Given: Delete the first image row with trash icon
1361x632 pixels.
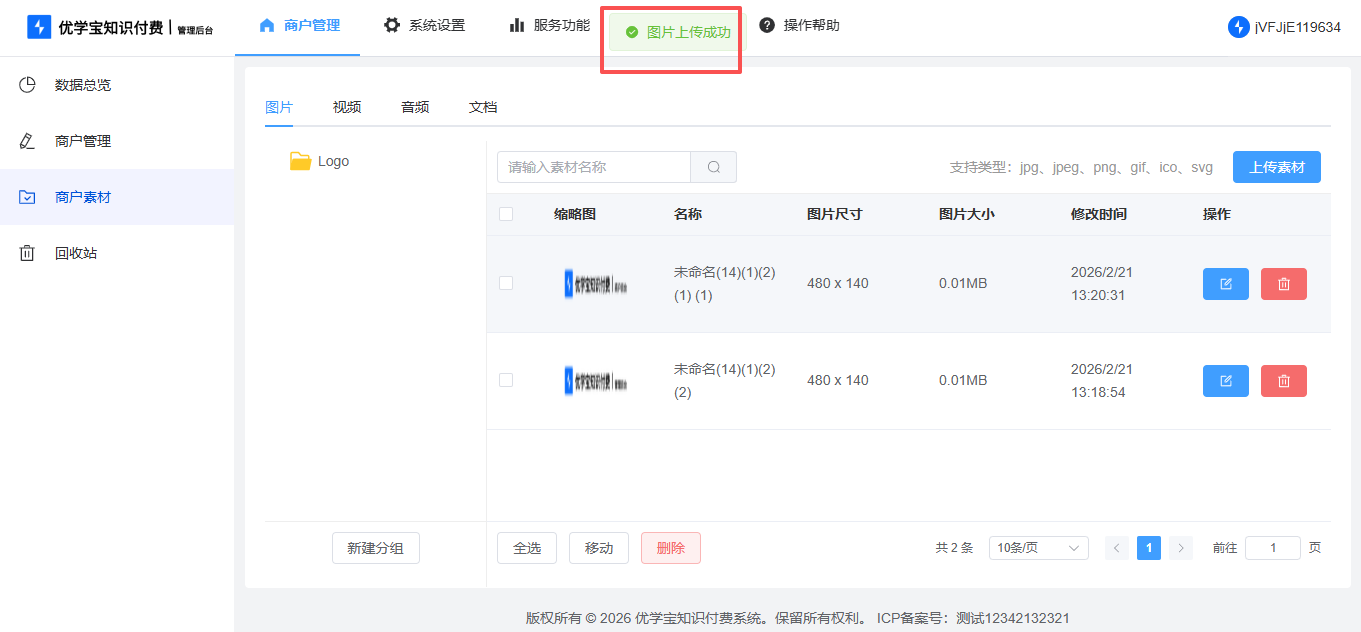Looking at the screenshot, I should (1283, 284).
